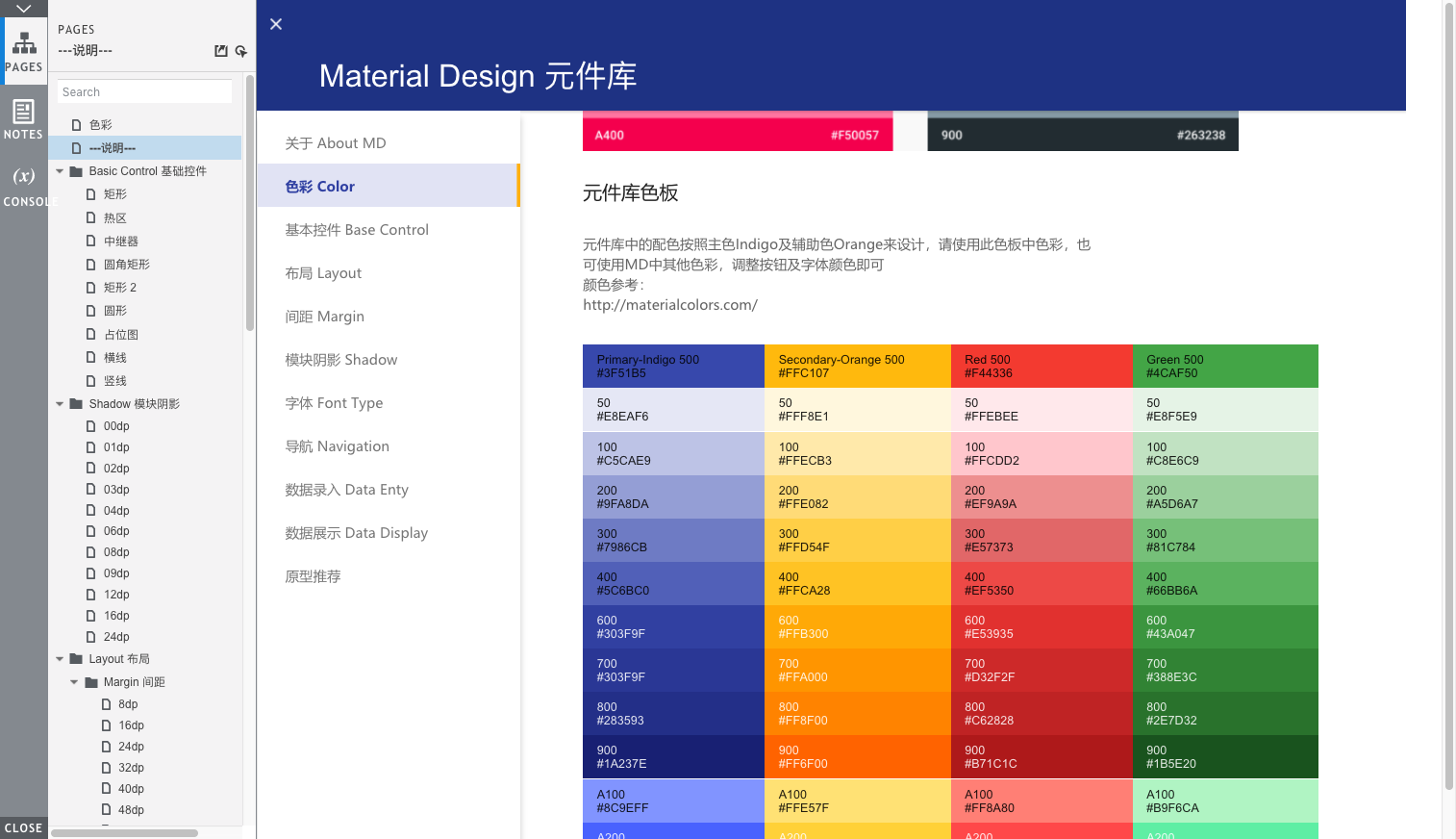The image size is (1456, 839).
Task: Open the Notes panel icon
Action: click(24, 111)
